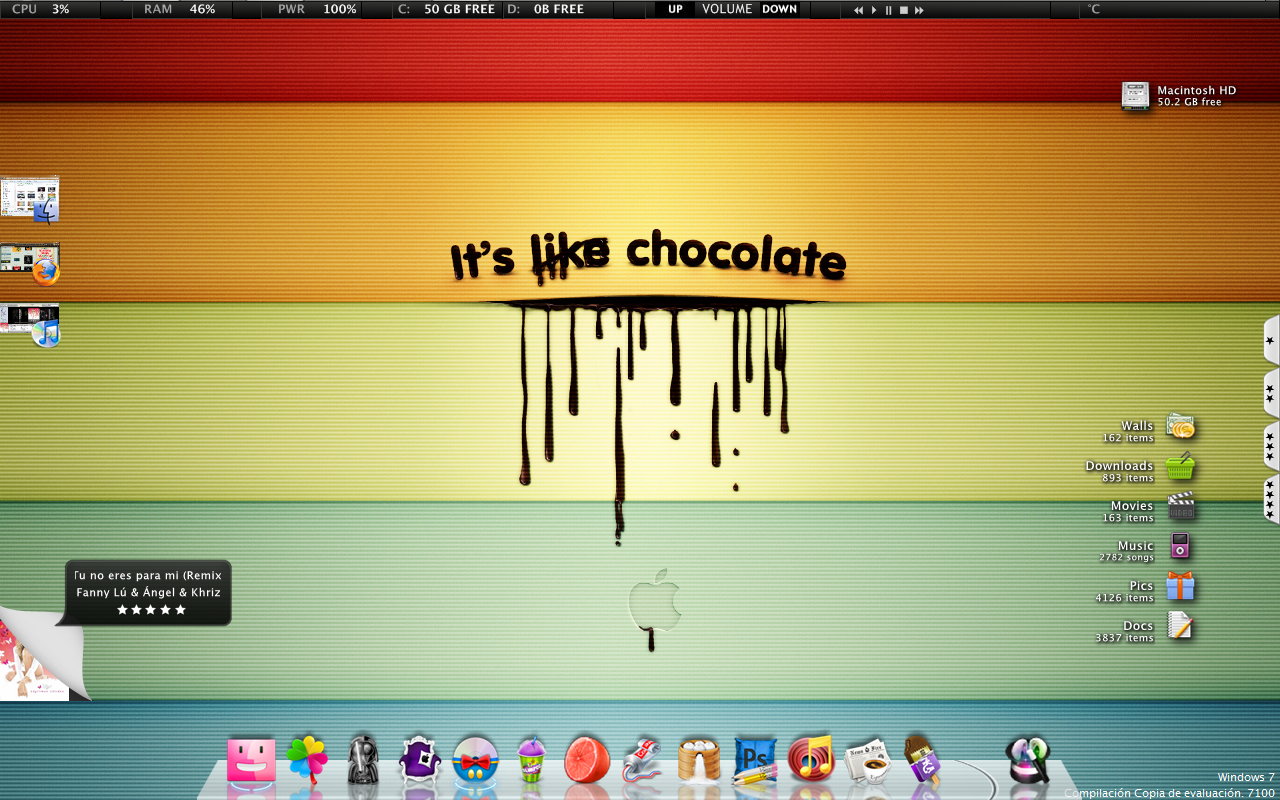Image resolution: width=1280 pixels, height=800 pixels.
Task: Open the Downloads folder stack
Action: click(1181, 467)
